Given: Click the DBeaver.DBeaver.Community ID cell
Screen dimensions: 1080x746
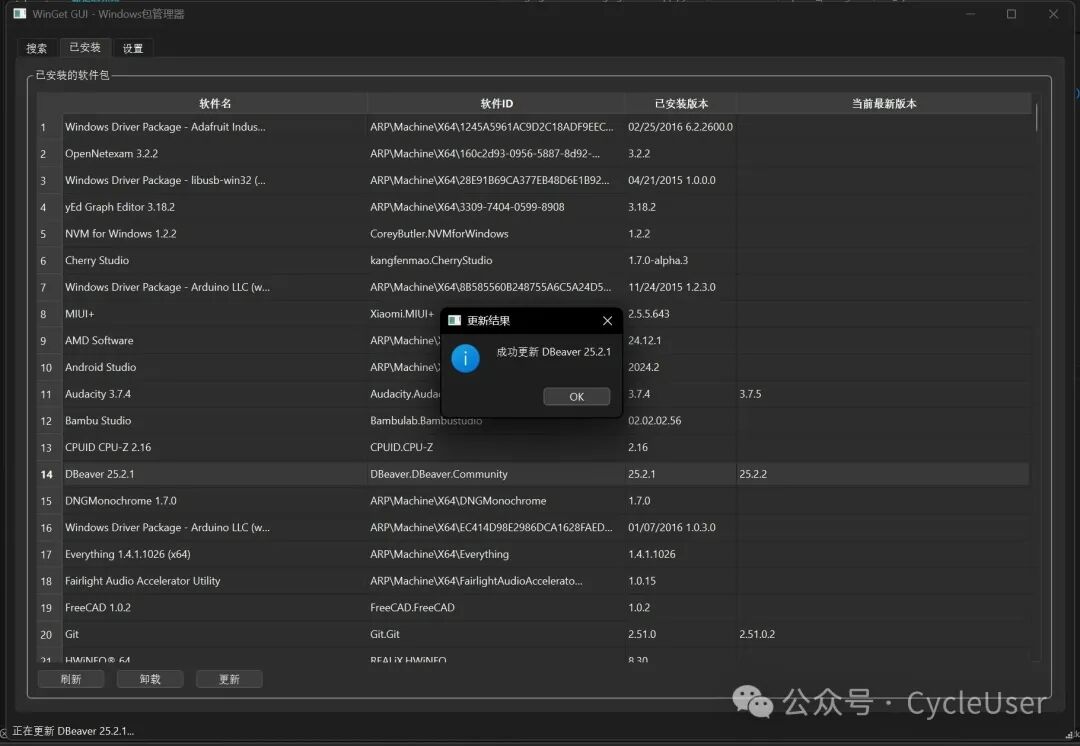Looking at the screenshot, I should 496,474.
